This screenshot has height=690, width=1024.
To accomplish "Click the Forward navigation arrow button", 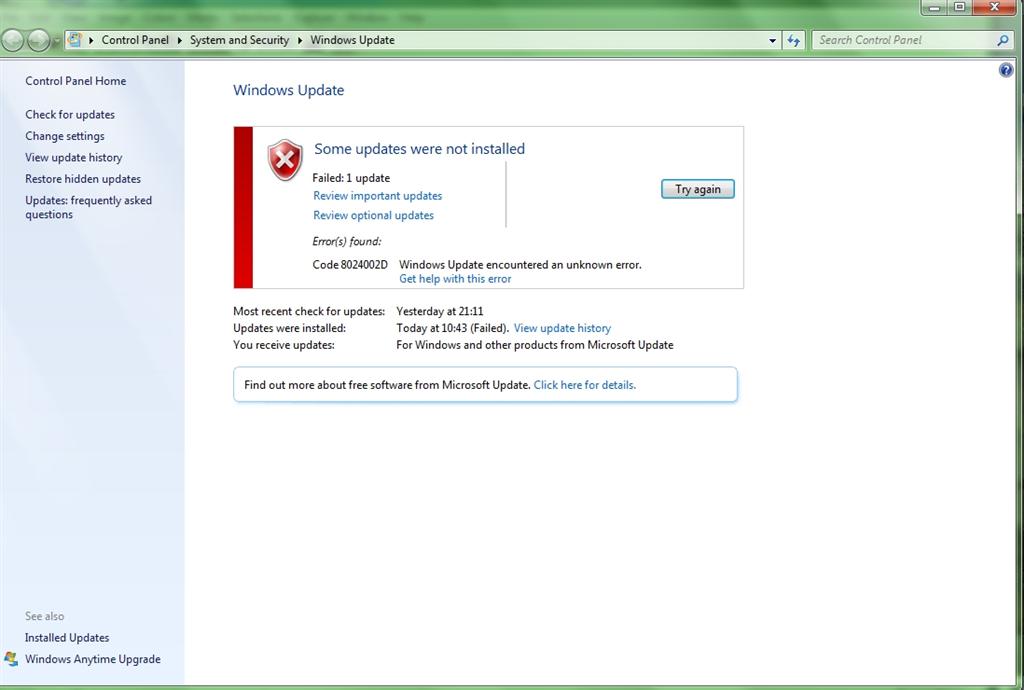I will coord(38,40).
